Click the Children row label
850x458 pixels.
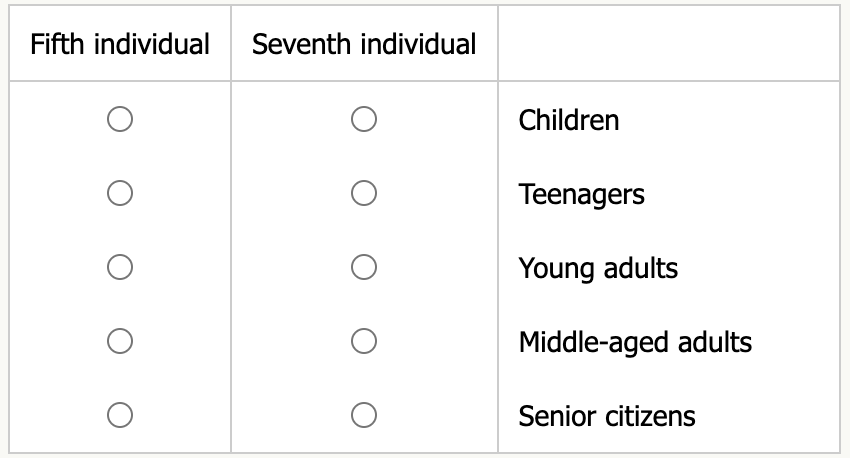(568, 120)
